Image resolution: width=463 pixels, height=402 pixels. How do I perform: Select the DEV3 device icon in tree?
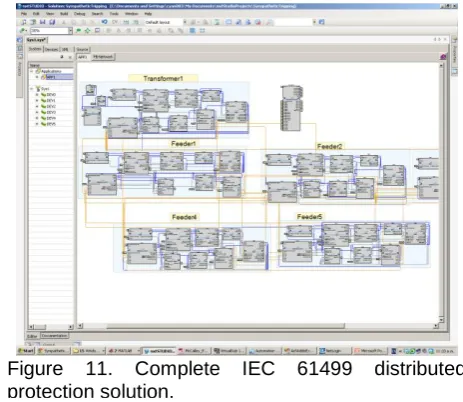[43, 112]
